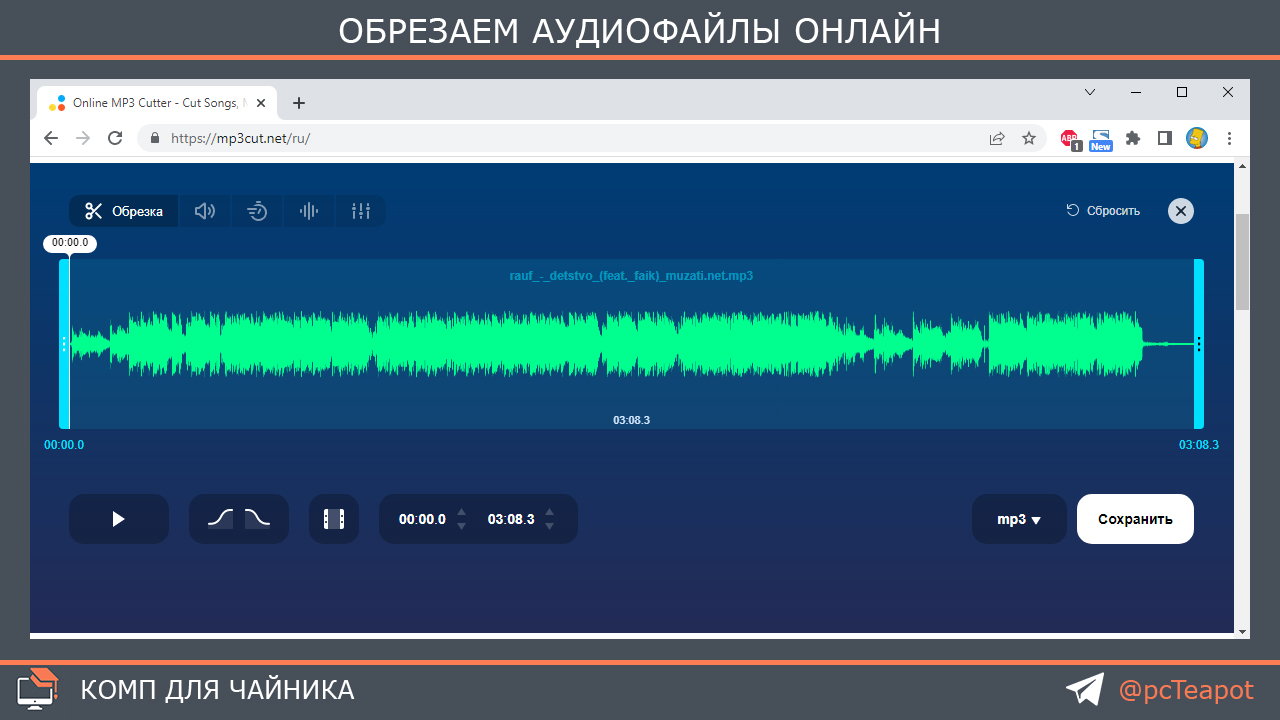Click the Сохранить save button
Viewport: 1280px width, 720px height.
pyautogui.click(x=1135, y=519)
